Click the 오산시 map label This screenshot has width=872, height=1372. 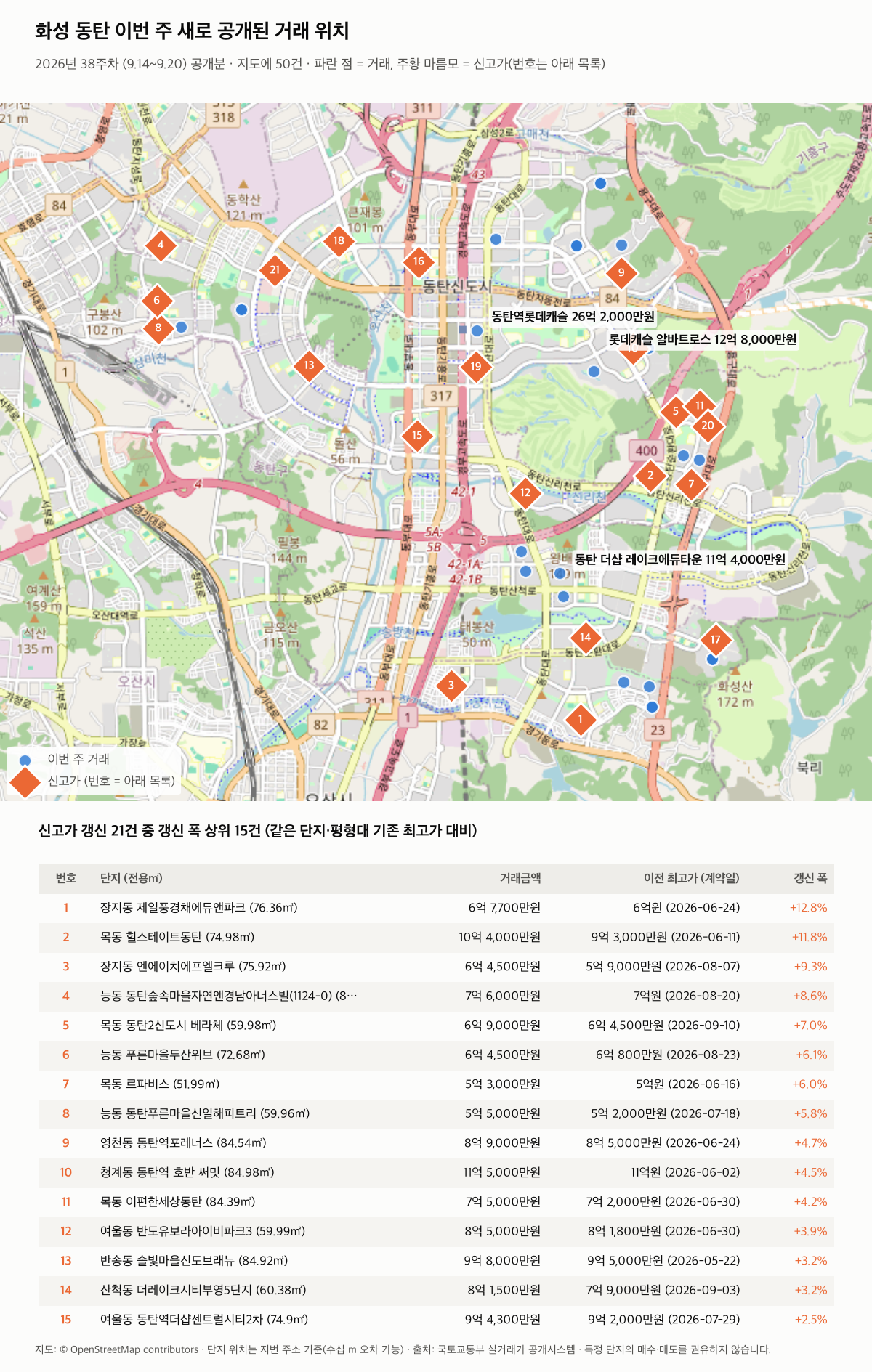coord(137,681)
